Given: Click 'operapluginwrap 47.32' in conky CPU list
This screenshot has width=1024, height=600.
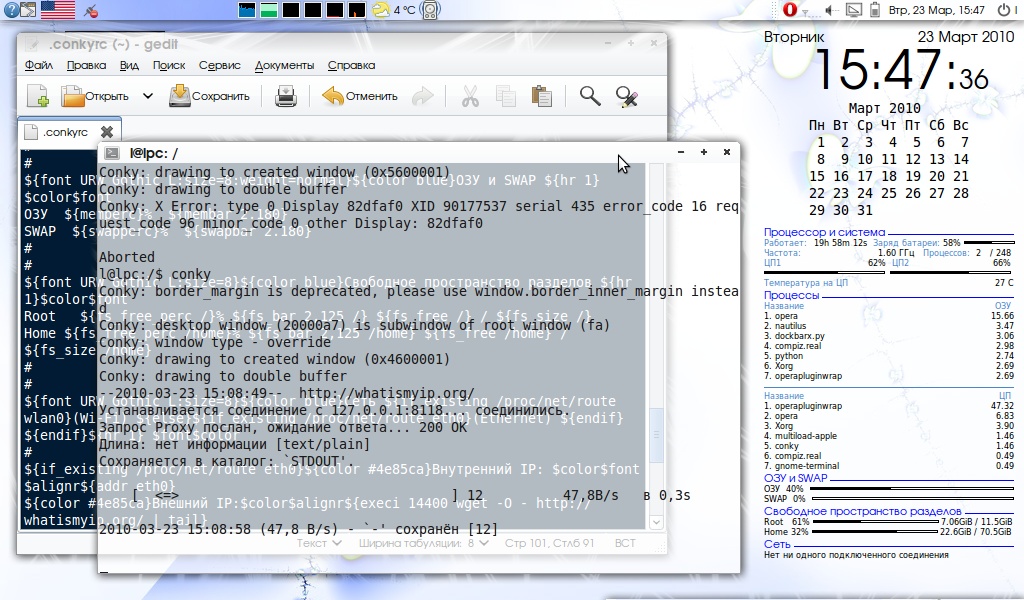Looking at the screenshot, I should (x=889, y=405).
